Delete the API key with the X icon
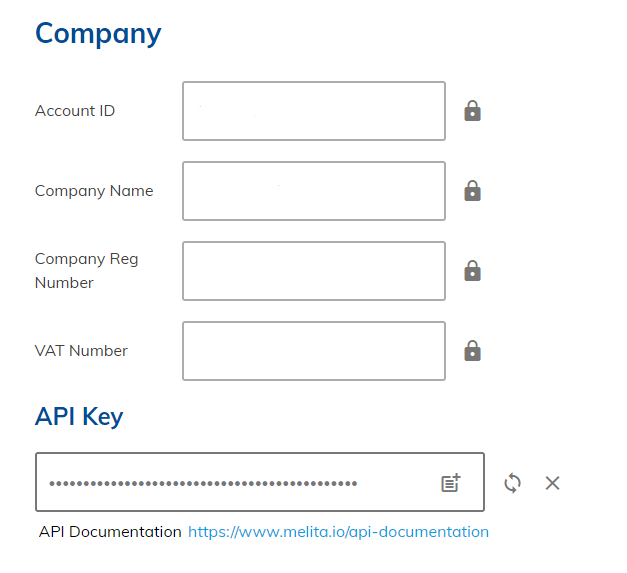Image resolution: width=627 pixels, height=573 pixels. point(552,483)
